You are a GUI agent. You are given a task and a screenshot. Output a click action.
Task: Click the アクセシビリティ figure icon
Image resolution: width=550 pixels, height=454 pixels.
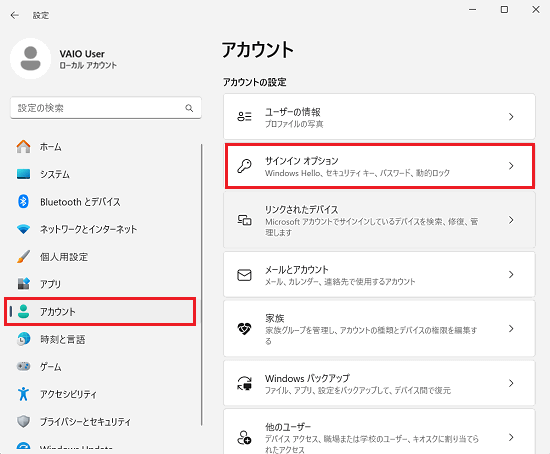pyautogui.click(x=24, y=394)
